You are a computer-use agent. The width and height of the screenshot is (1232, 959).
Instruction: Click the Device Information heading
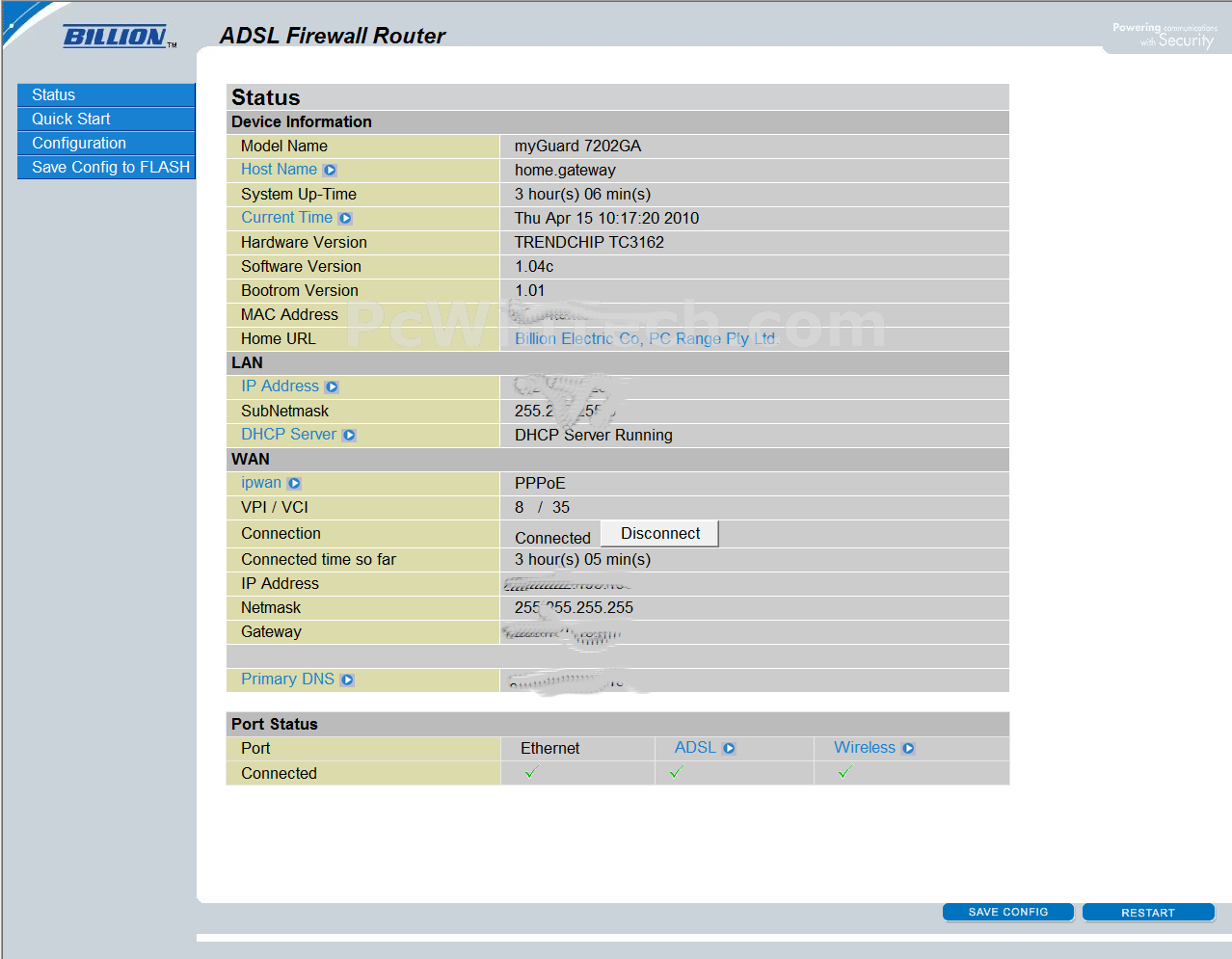302,122
